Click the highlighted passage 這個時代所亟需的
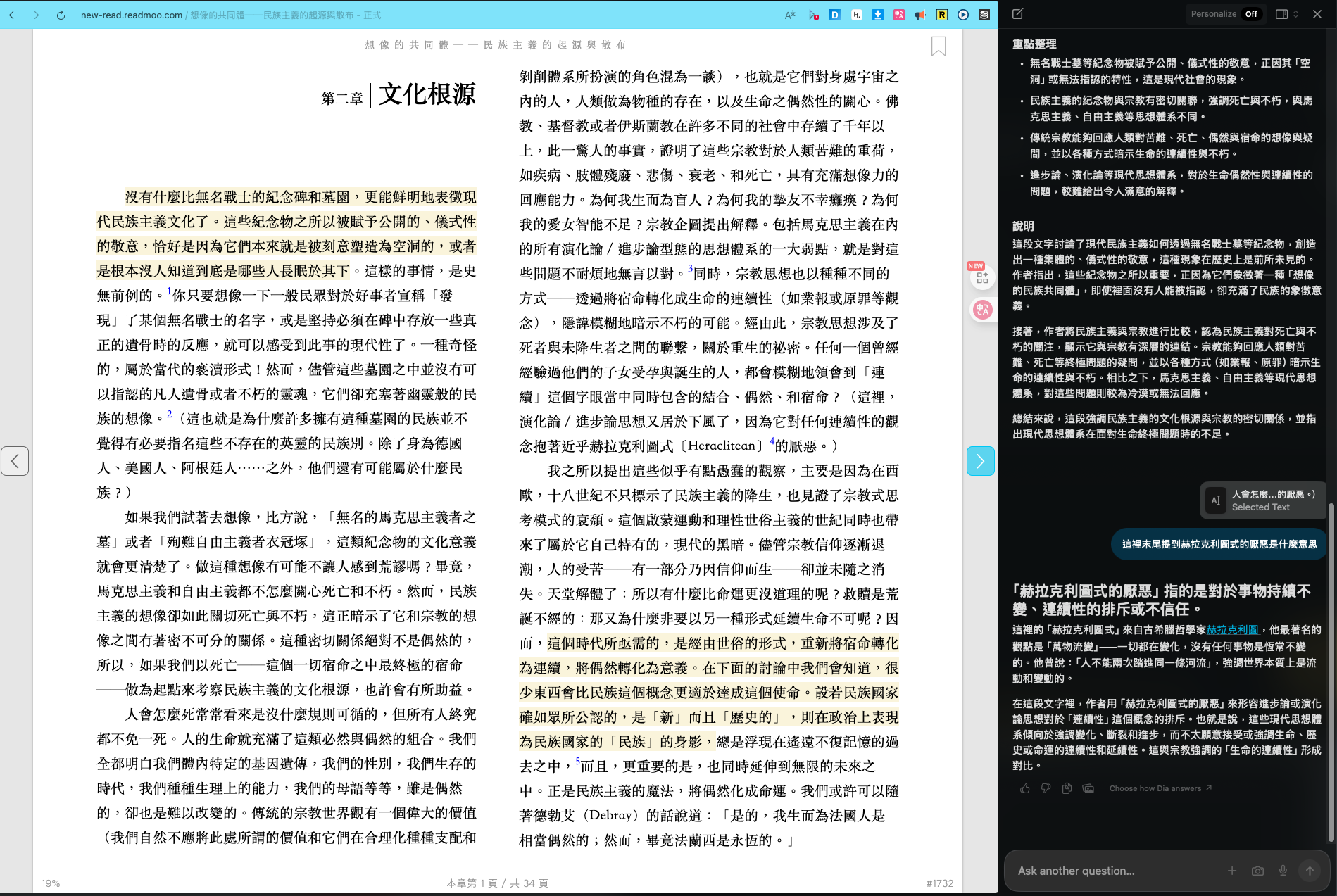 (709, 693)
